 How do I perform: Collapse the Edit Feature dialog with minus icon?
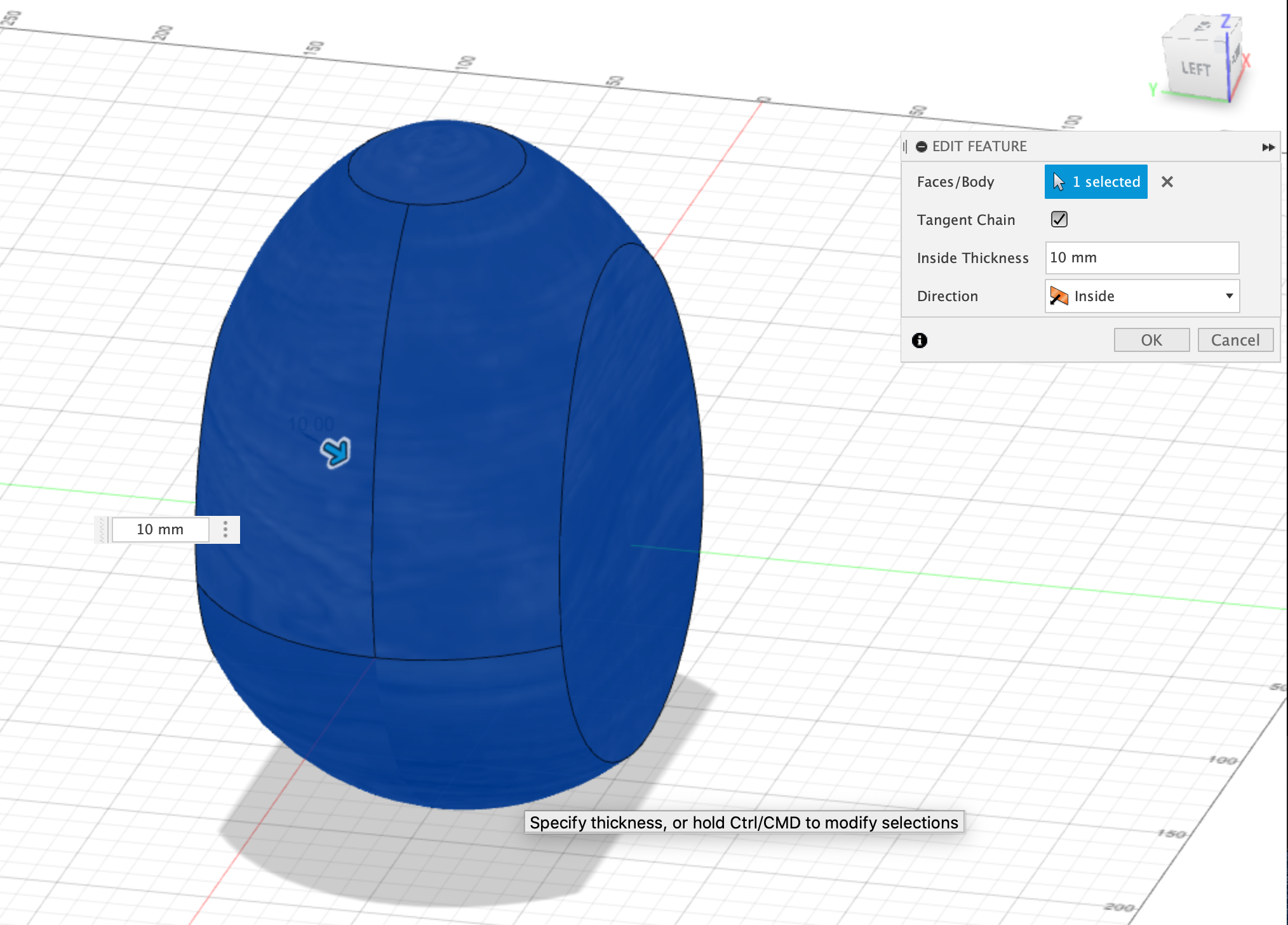tap(921, 147)
